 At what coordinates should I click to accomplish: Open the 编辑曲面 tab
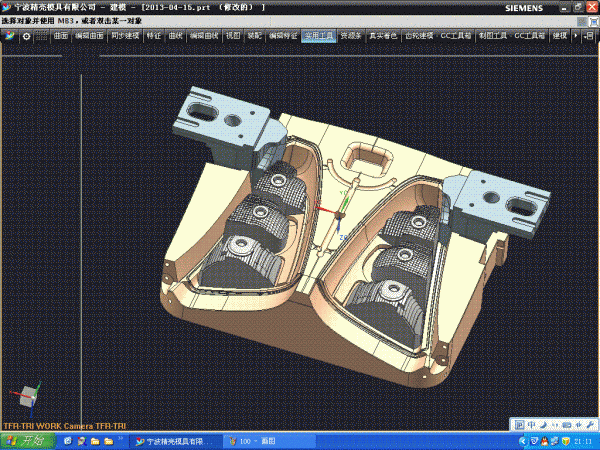(89, 36)
